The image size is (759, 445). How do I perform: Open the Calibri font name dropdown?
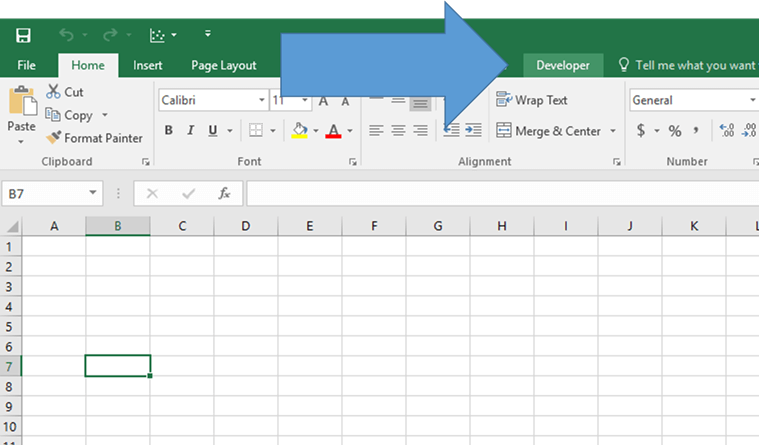(x=262, y=101)
